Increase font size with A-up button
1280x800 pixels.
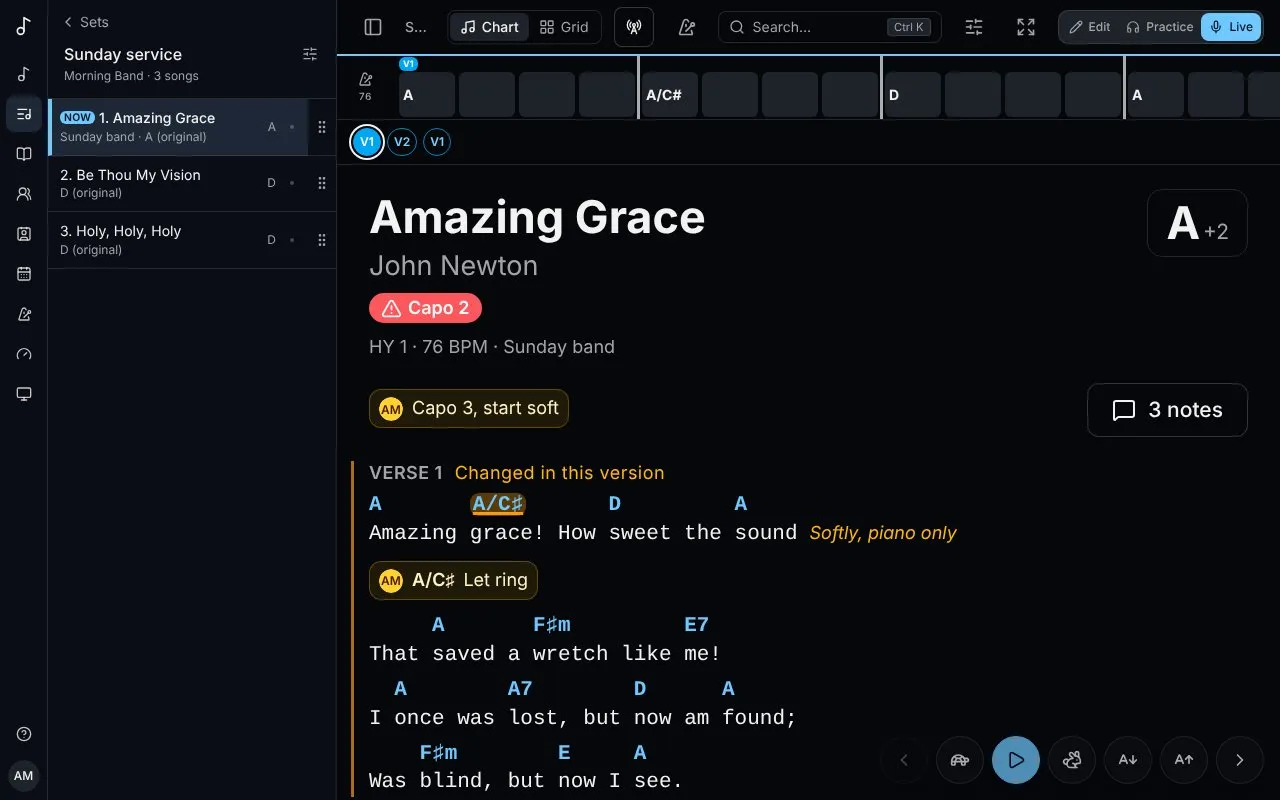coord(1184,760)
